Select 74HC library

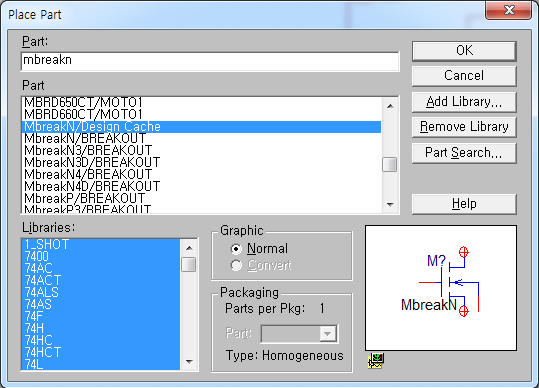click(x=101, y=340)
